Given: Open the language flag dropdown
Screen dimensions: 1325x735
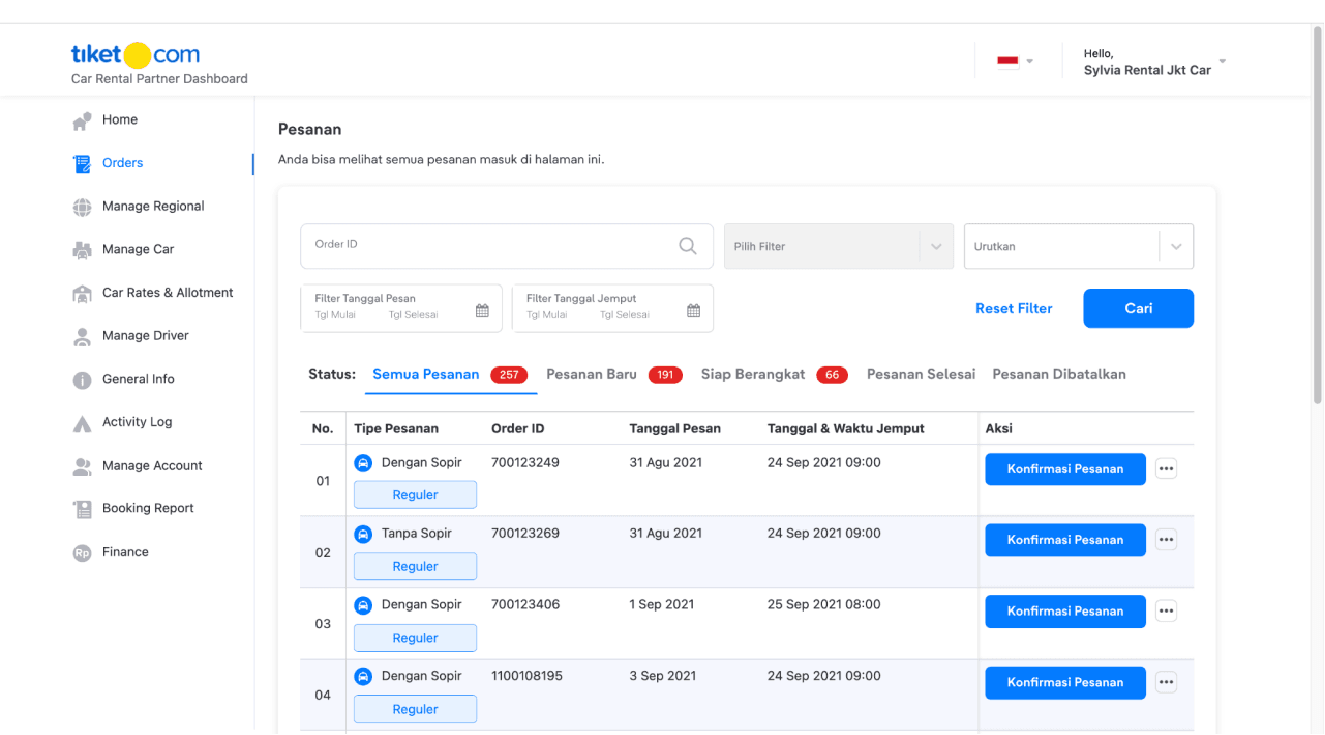Looking at the screenshot, I should 1015,61.
